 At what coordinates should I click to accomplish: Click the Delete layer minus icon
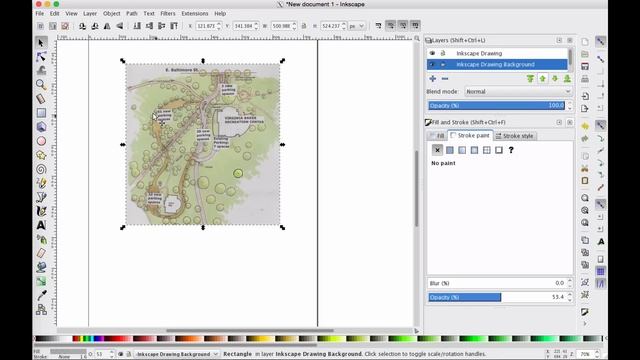445,78
